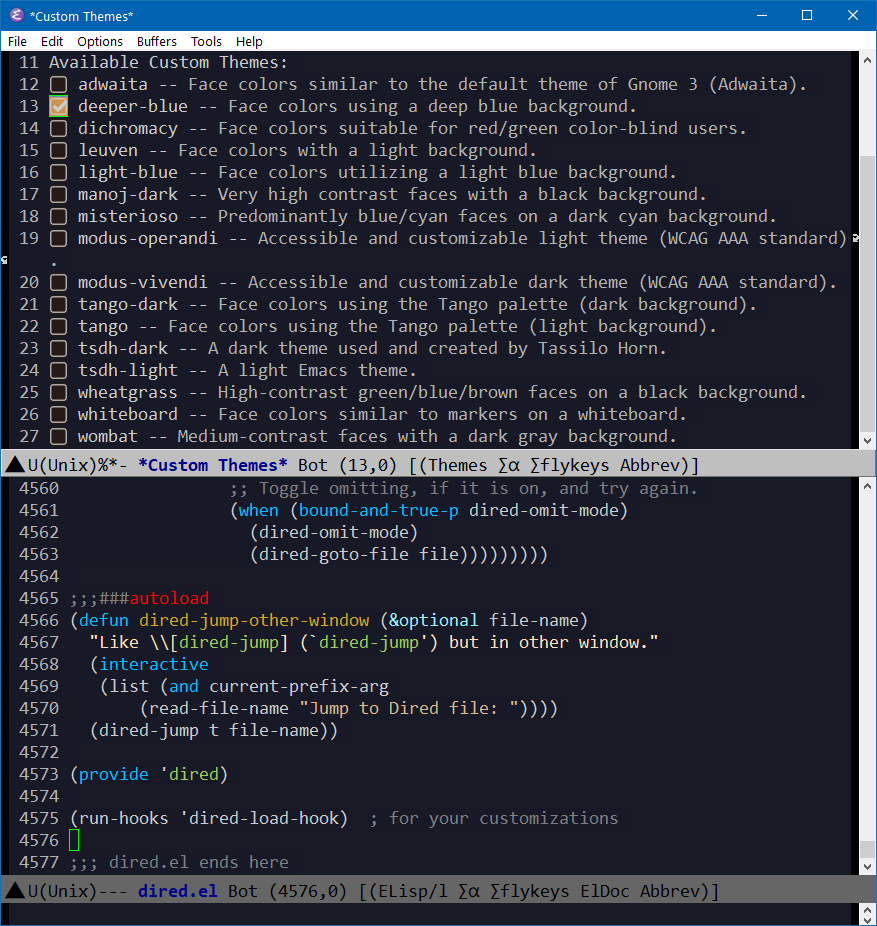Viewport: 877px width, 926px height.
Task: Click the triangle icon in Custom Themes mode line
Action: click(14, 465)
